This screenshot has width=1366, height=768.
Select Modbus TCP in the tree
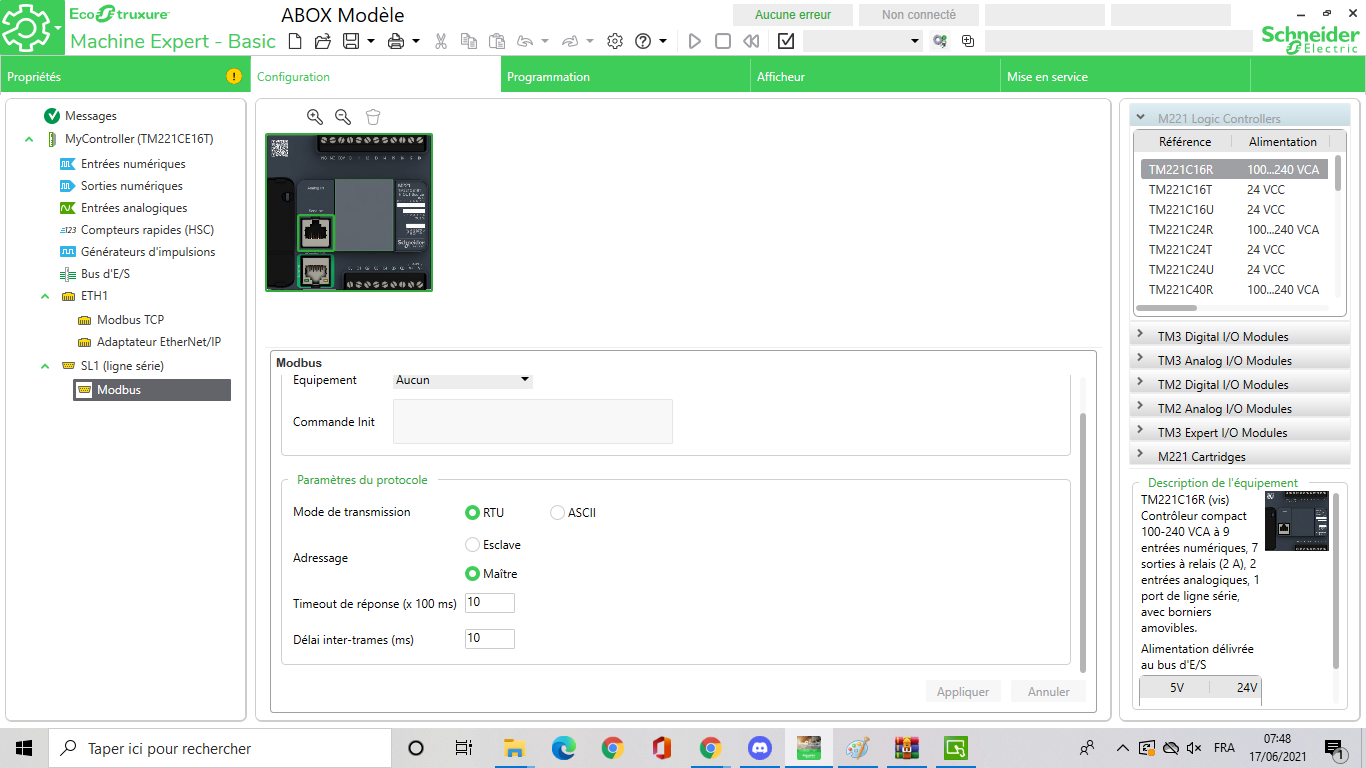coord(130,320)
